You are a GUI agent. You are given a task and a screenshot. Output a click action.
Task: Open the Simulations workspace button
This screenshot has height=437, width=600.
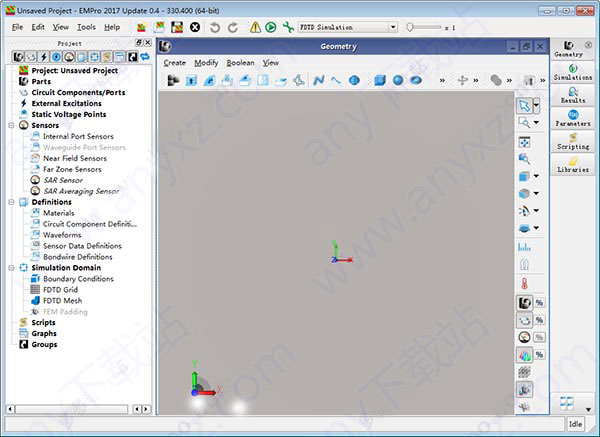click(572, 72)
